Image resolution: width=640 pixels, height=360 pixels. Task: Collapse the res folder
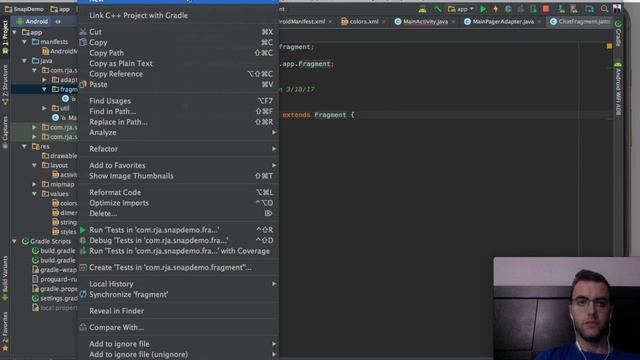[x=24, y=146]
